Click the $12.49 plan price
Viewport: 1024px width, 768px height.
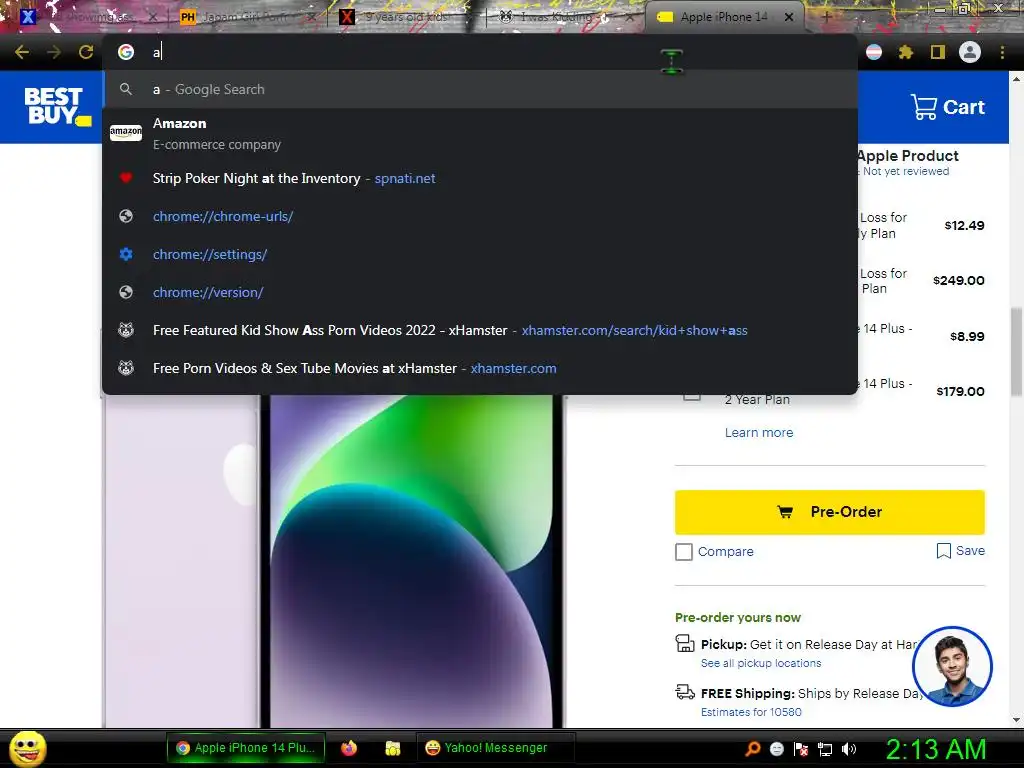click(964, 225)
